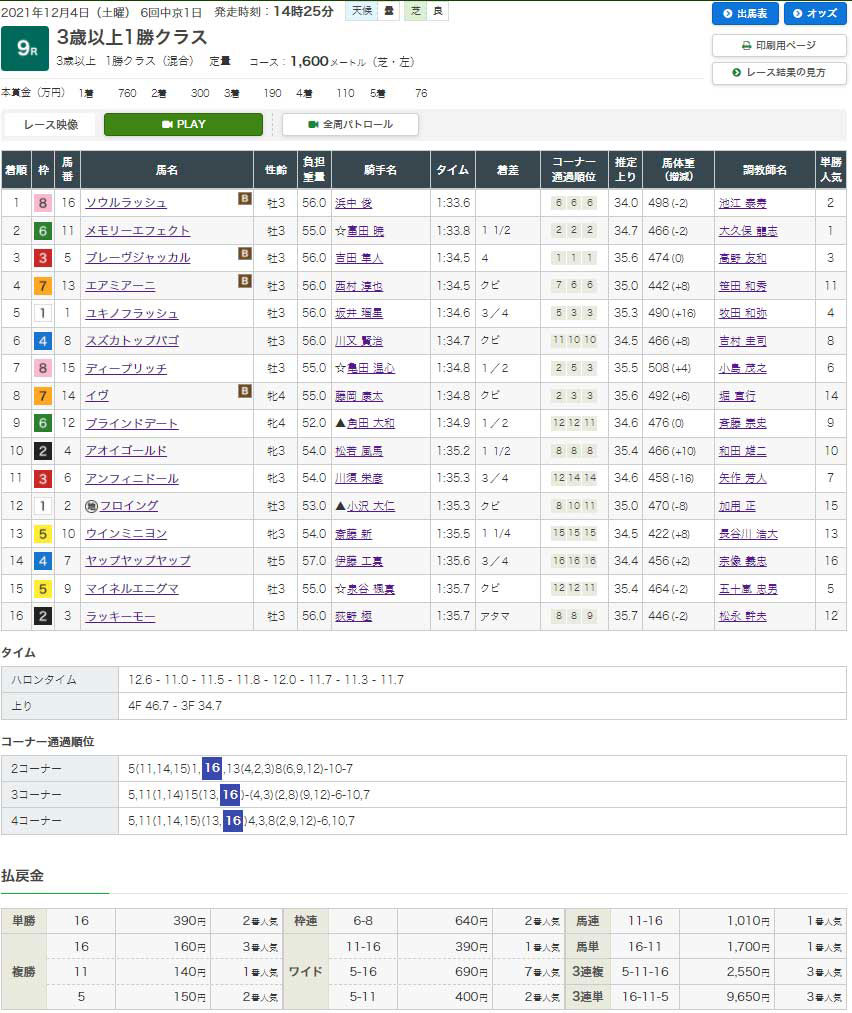Open the 印刷用ページ print view
Image resolution: width=852 pixels, height=1013 pixels.
[x=779, y=45]
